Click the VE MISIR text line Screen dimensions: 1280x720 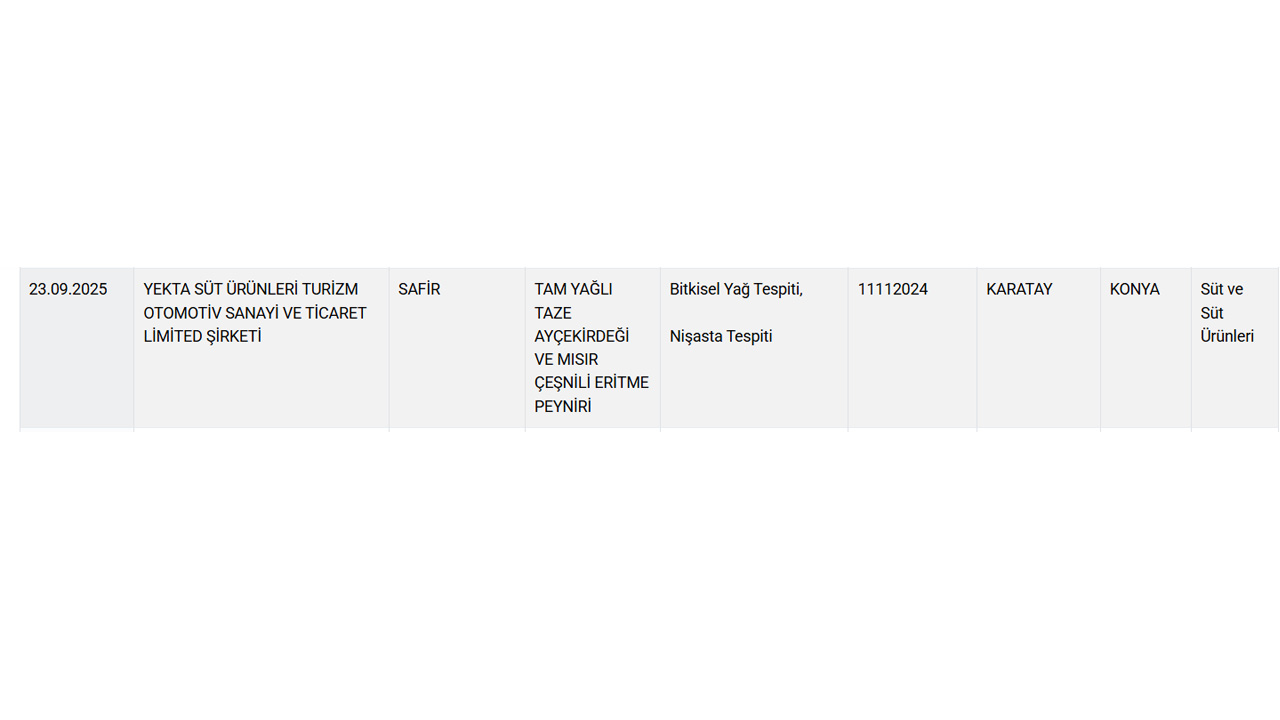[x=566, y=359]
